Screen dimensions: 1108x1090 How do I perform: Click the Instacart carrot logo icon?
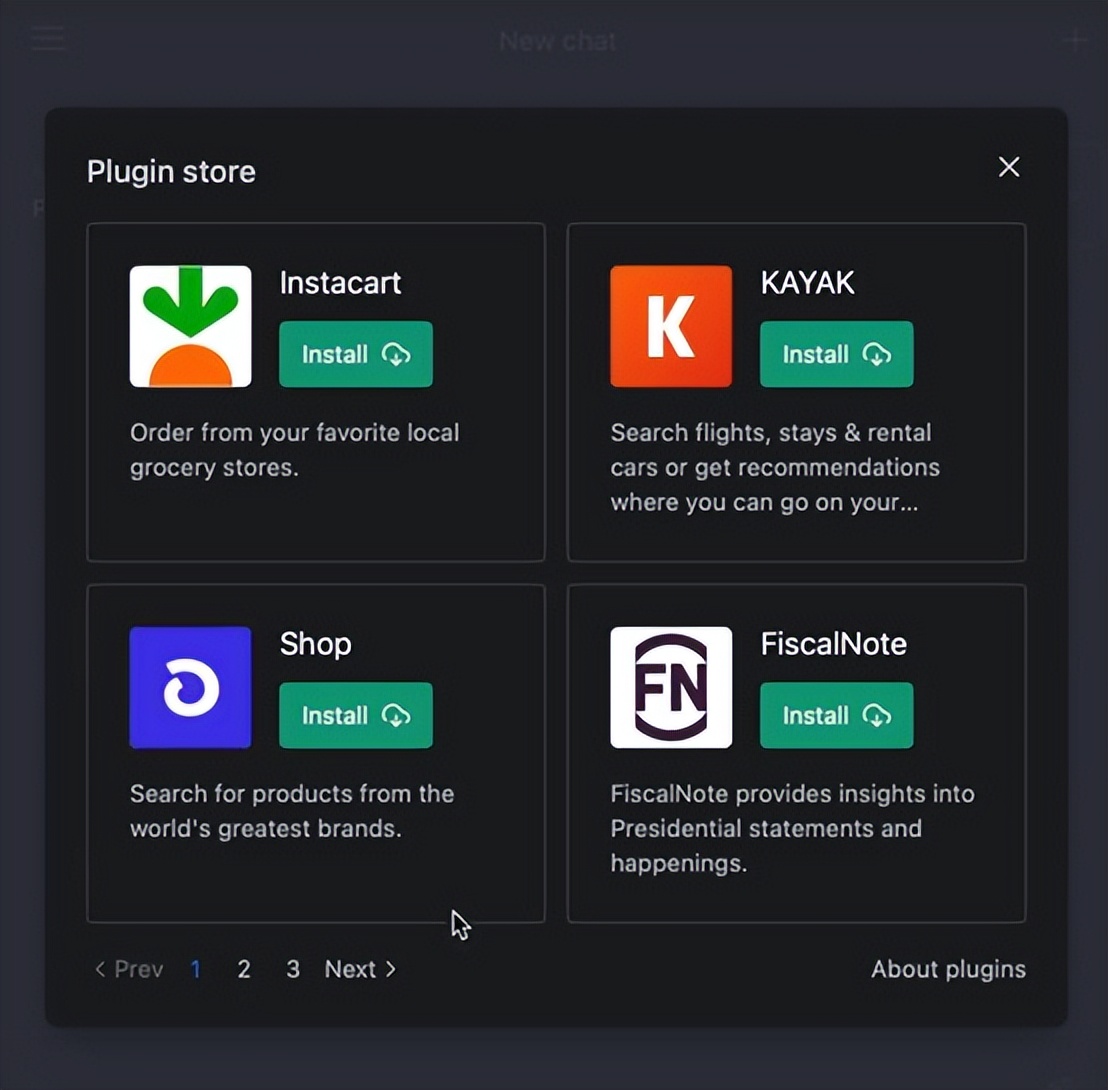(190, 326)
